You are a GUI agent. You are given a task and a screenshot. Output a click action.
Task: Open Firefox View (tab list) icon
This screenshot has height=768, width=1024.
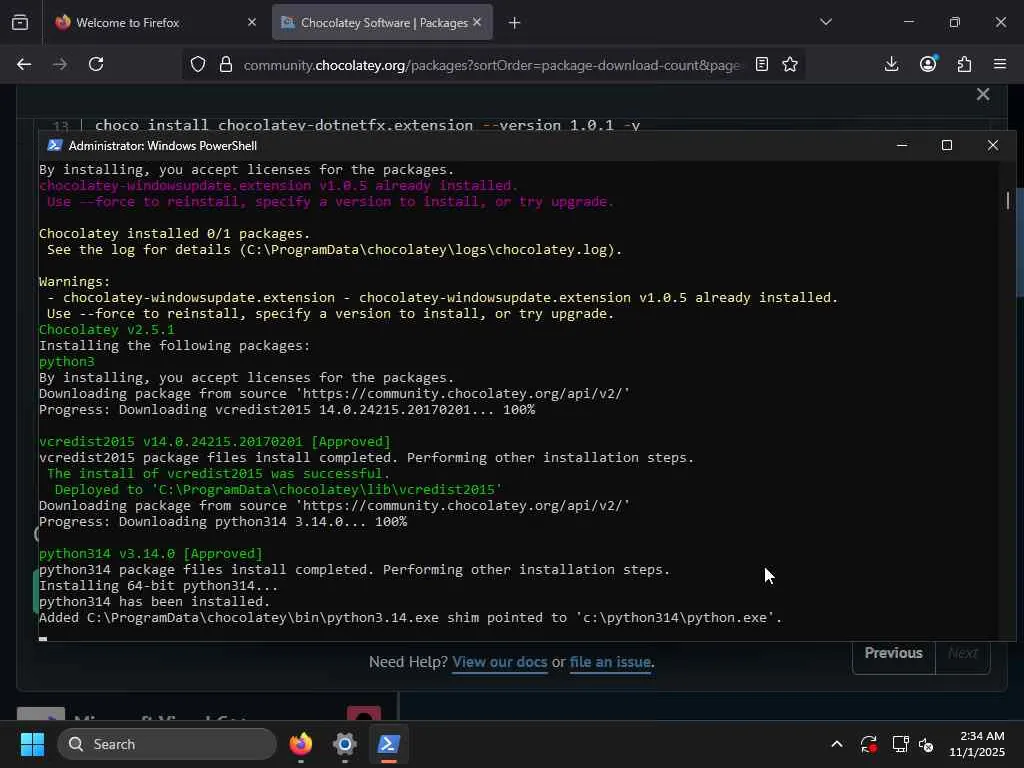[x=20, y=23]
